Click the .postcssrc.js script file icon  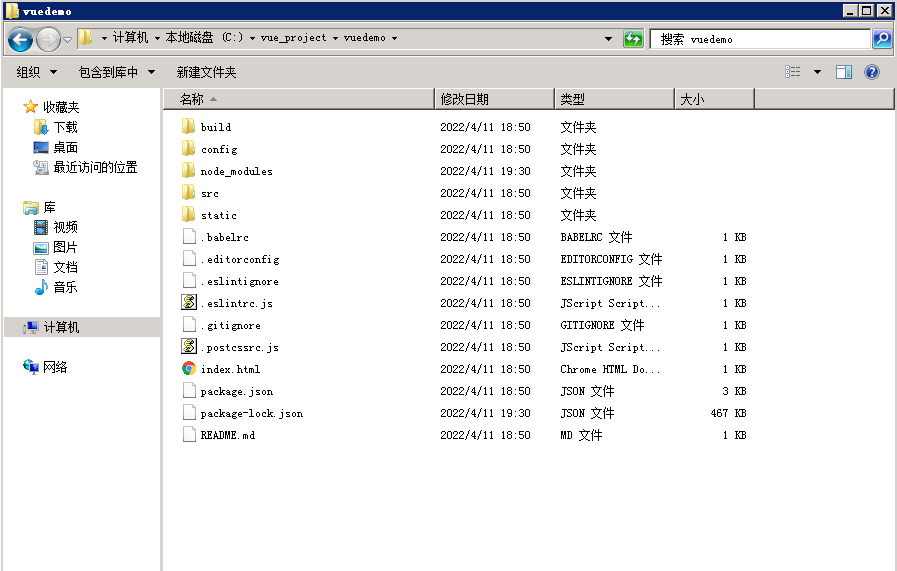pos(189,346)
